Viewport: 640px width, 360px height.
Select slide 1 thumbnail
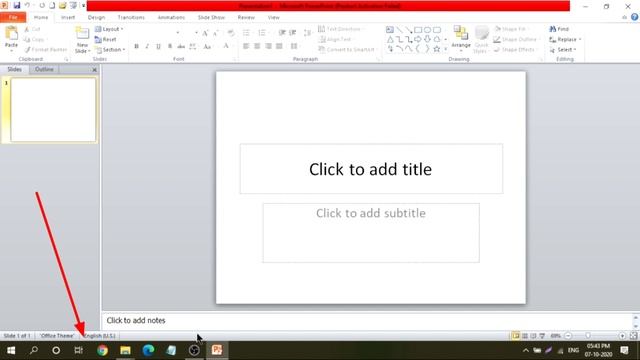pos(53,110)
